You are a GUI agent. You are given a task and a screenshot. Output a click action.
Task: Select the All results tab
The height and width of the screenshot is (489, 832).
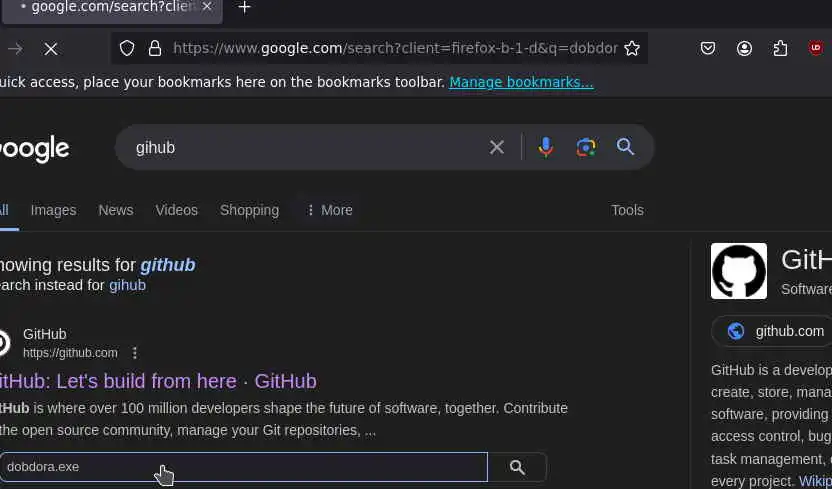[x=5, y=210]
